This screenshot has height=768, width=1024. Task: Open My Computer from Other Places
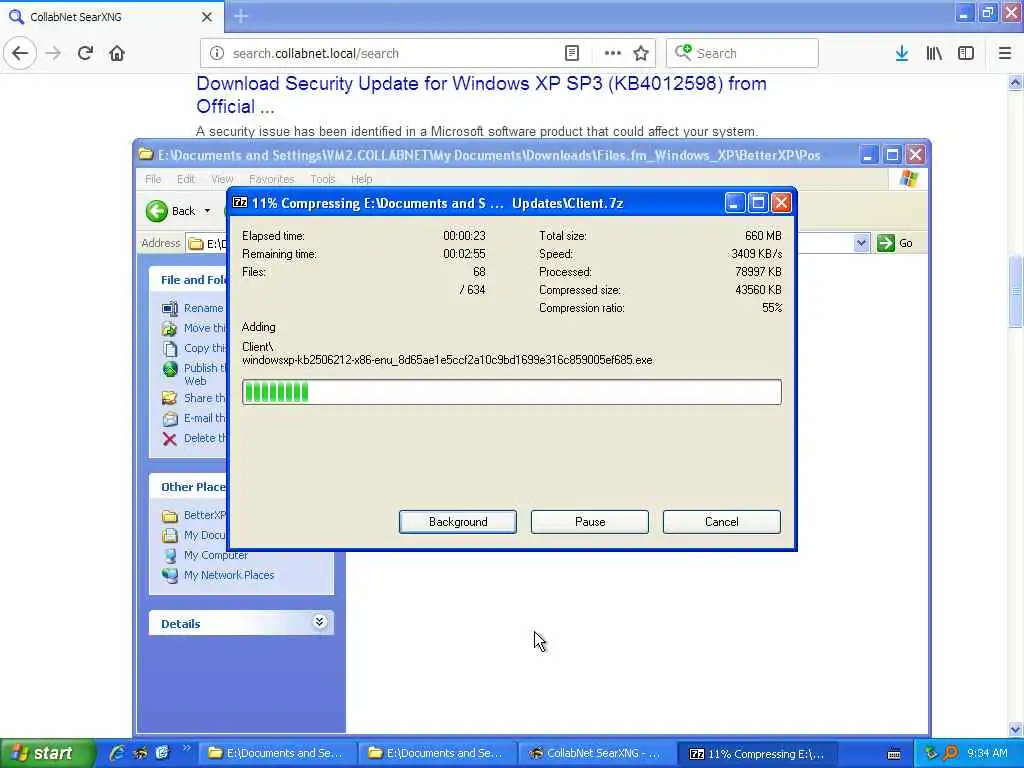(x=216, y=555)
